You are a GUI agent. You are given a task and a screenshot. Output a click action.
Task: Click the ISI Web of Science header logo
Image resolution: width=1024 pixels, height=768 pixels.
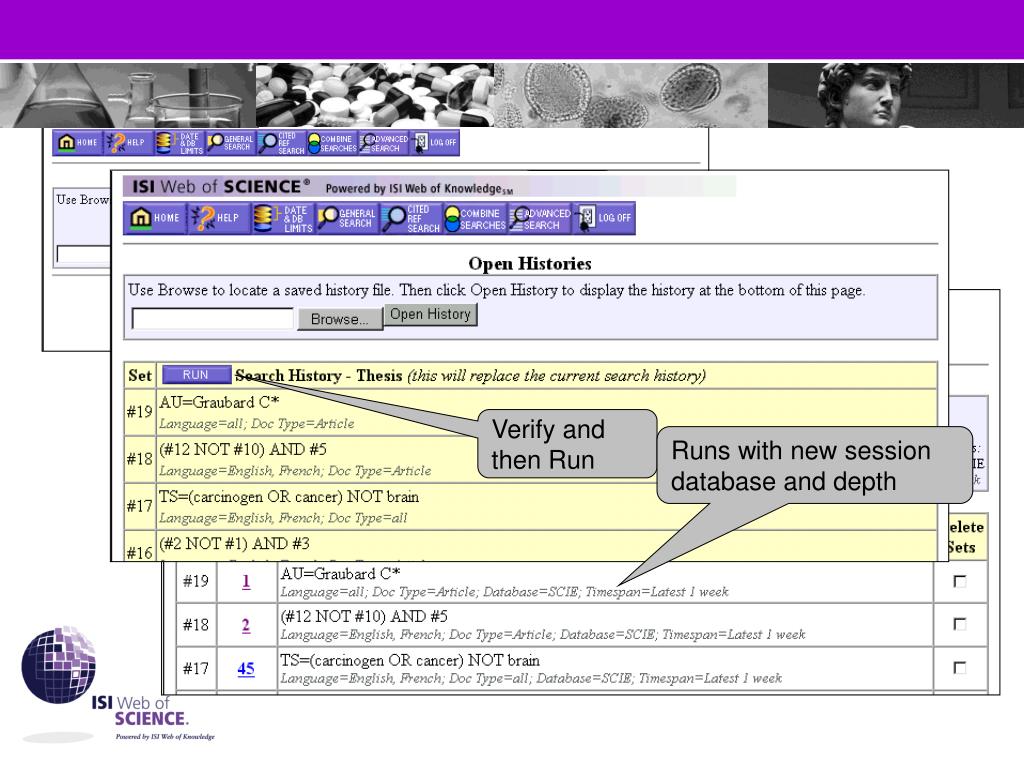click(x=221, y=187)
